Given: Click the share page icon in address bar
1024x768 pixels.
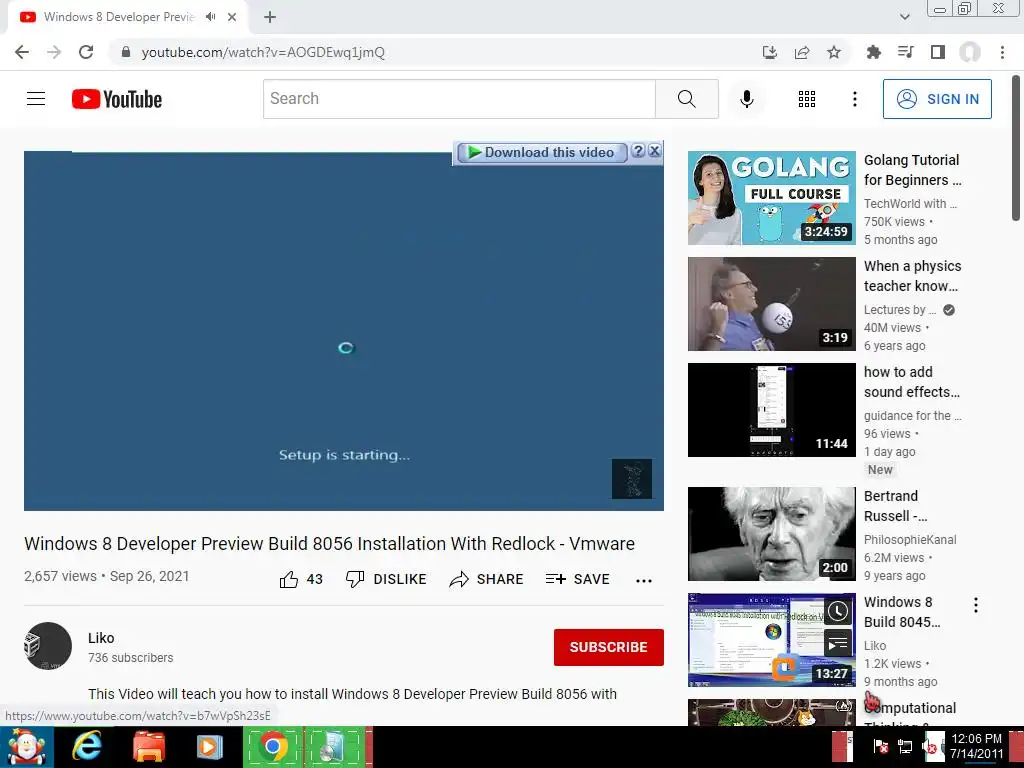Looking at the screenshot, I should point(802,52).
